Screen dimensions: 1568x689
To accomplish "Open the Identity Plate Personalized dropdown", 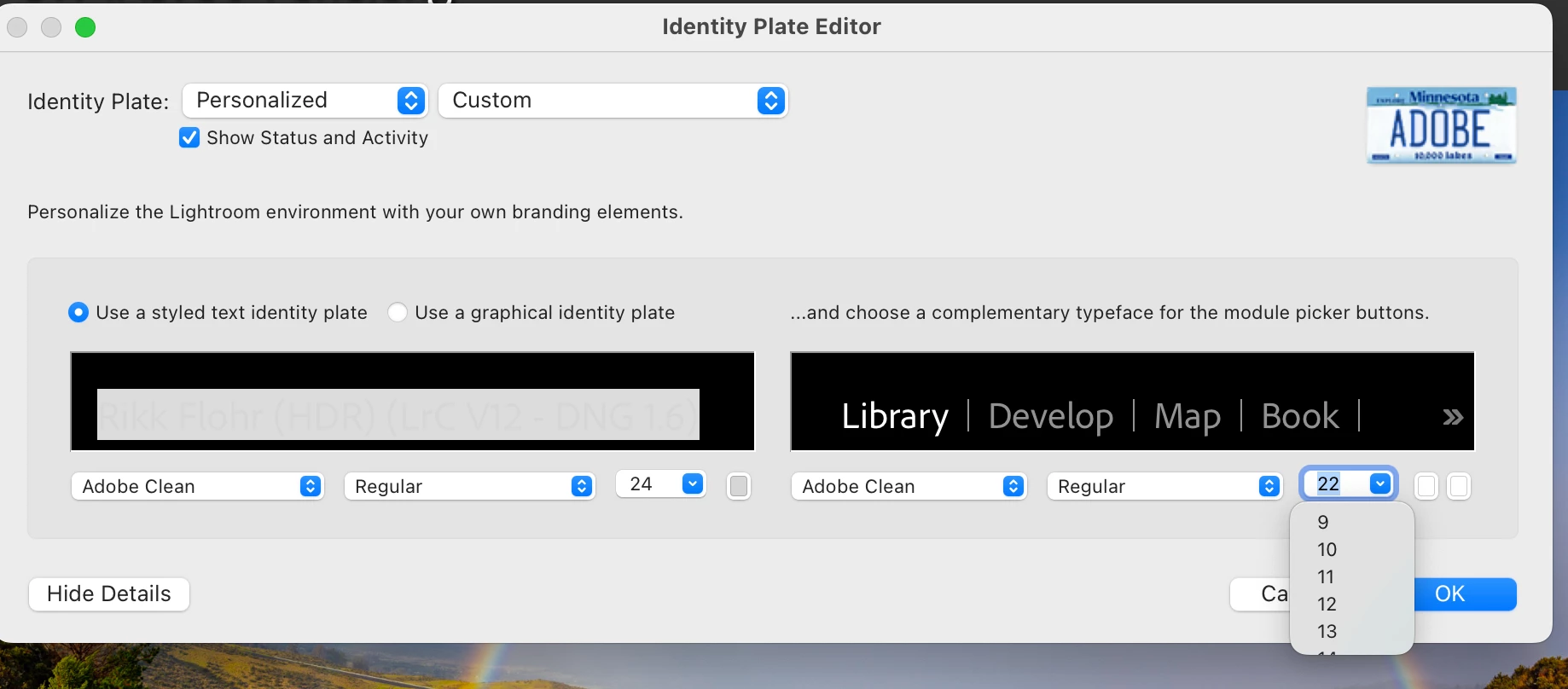I will 305,101.
